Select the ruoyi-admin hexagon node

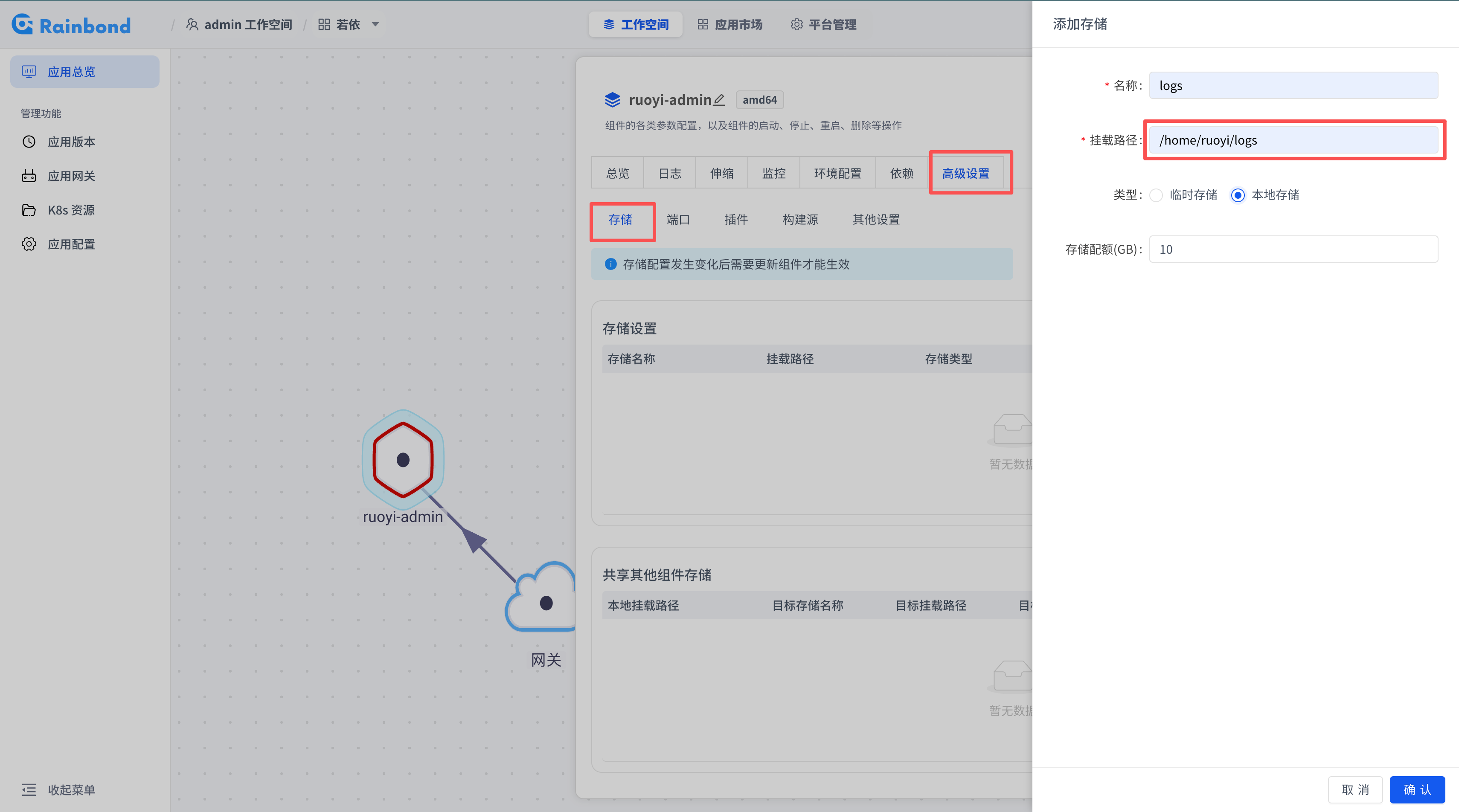tap(403, 459)
